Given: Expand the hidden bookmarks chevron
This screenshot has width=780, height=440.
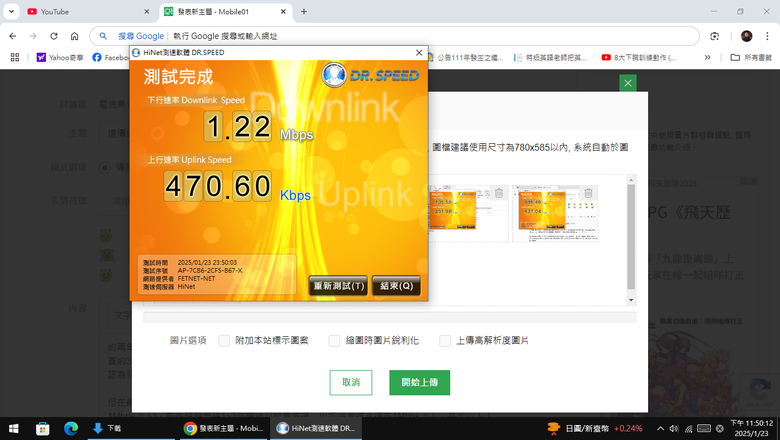Looking at the screenshot, I should pyautogui.click(x=707, y=57).
